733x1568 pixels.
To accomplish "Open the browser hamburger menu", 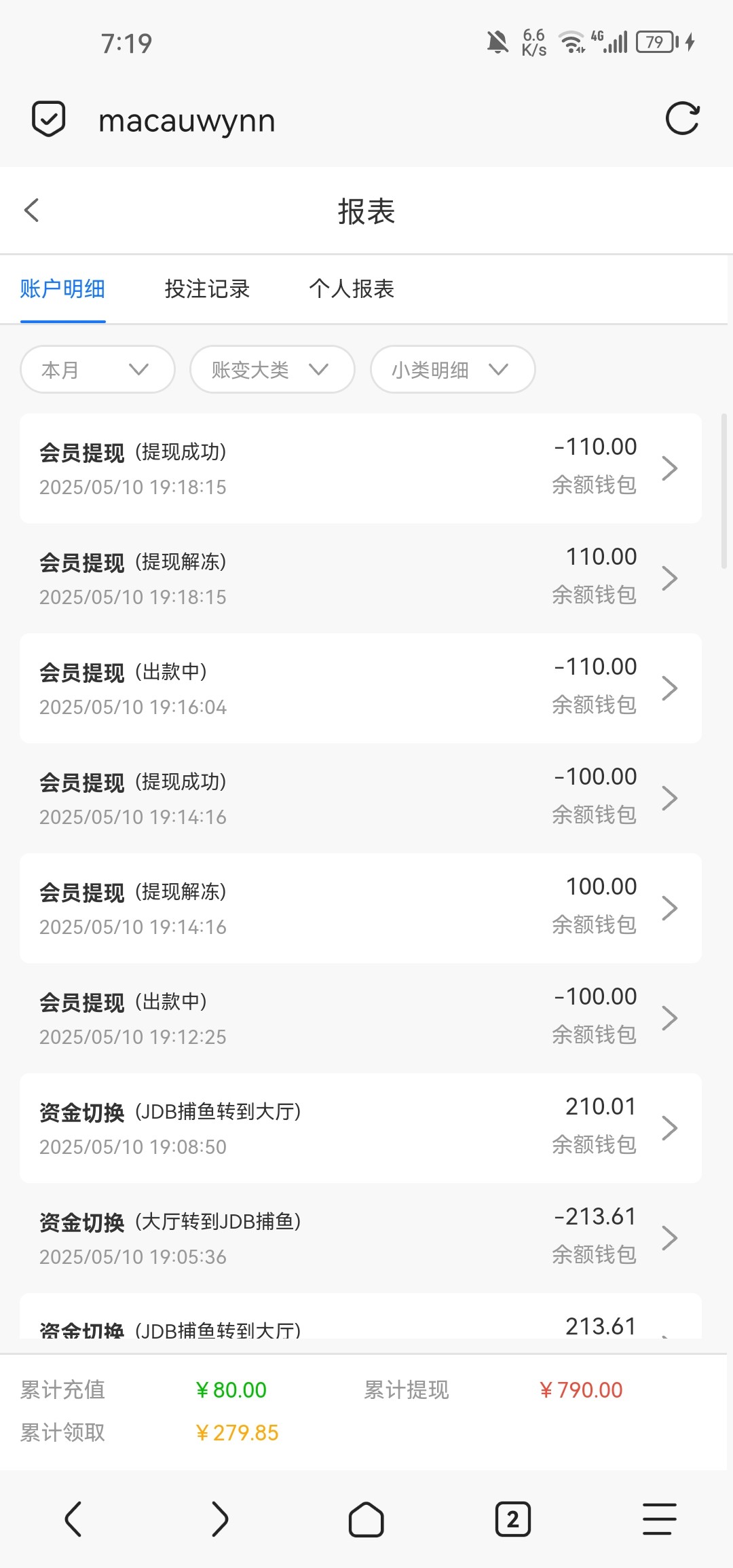I will point(659,1518).
